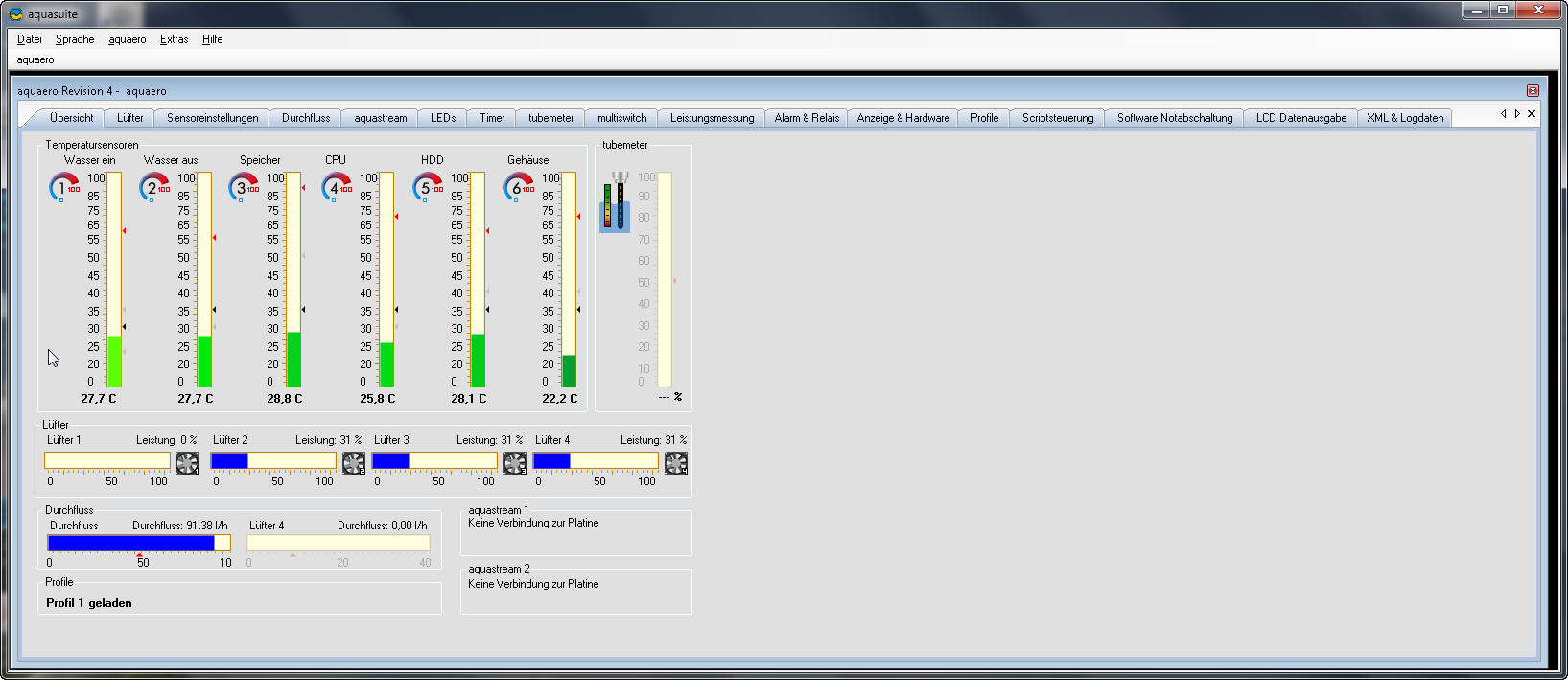
Task: Click the Lüfter 3 power bar
Action: (x=434, y=461)
